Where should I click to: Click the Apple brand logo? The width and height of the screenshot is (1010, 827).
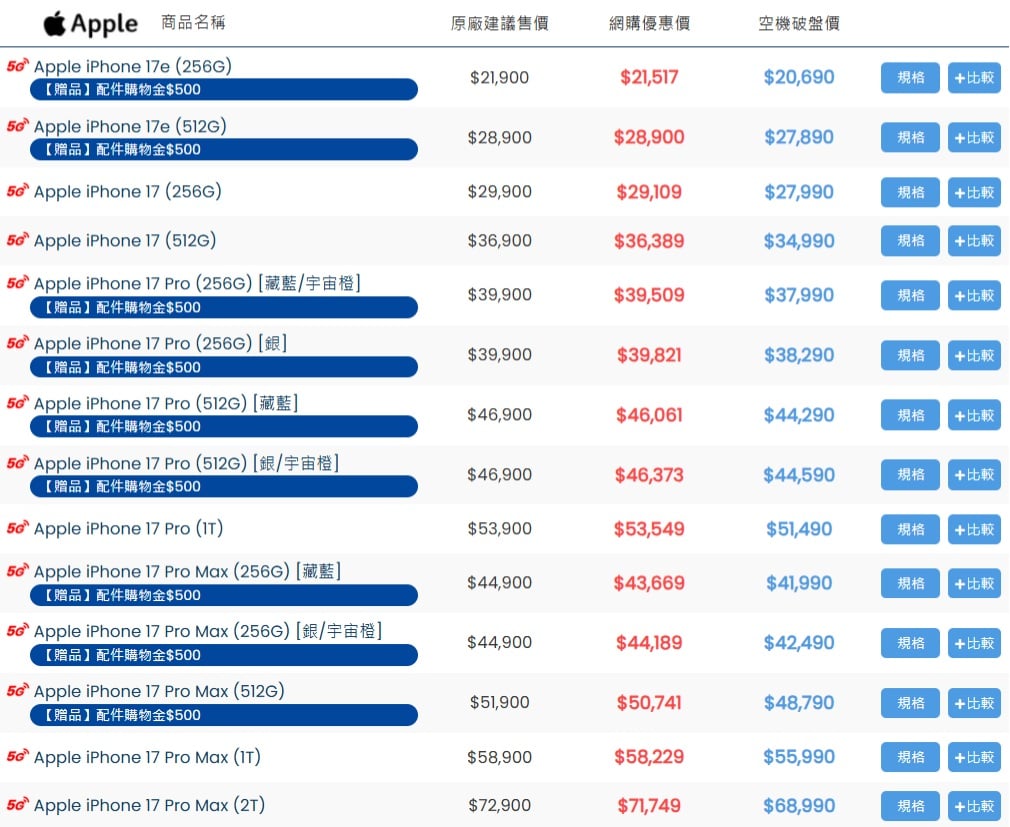(x=90, y=23)
